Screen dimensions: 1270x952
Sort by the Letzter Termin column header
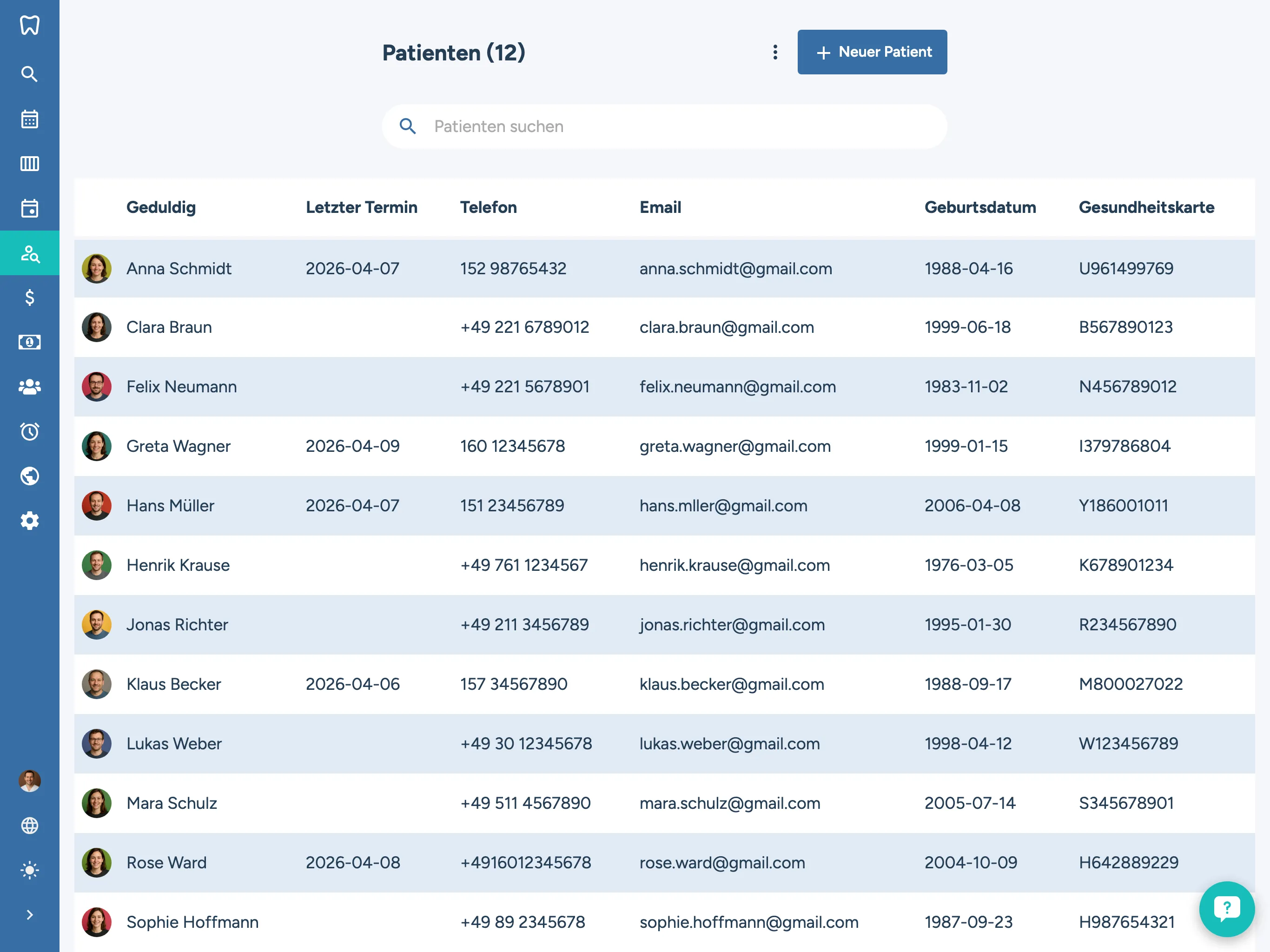[361, 207]
